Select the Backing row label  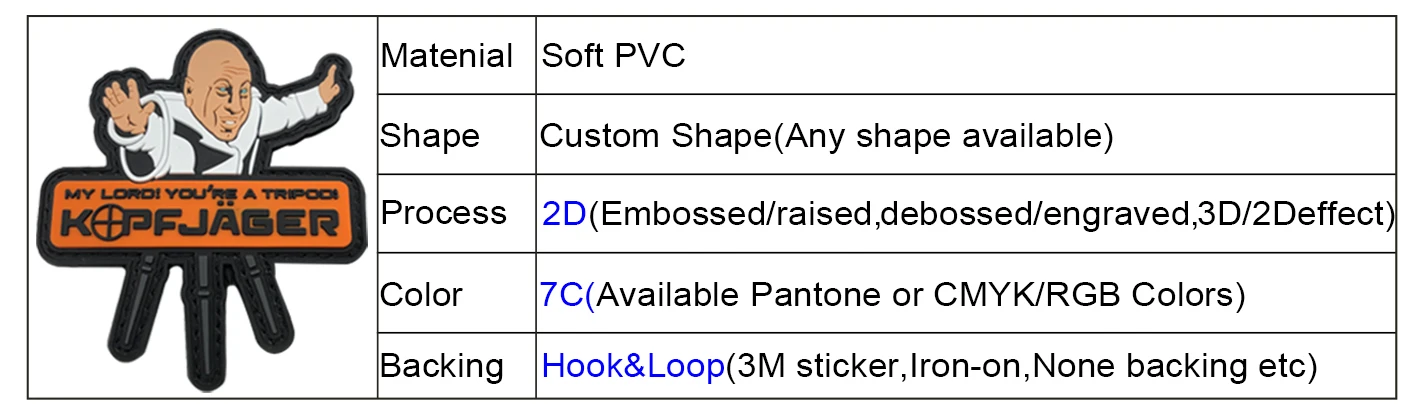click(441, 366)
